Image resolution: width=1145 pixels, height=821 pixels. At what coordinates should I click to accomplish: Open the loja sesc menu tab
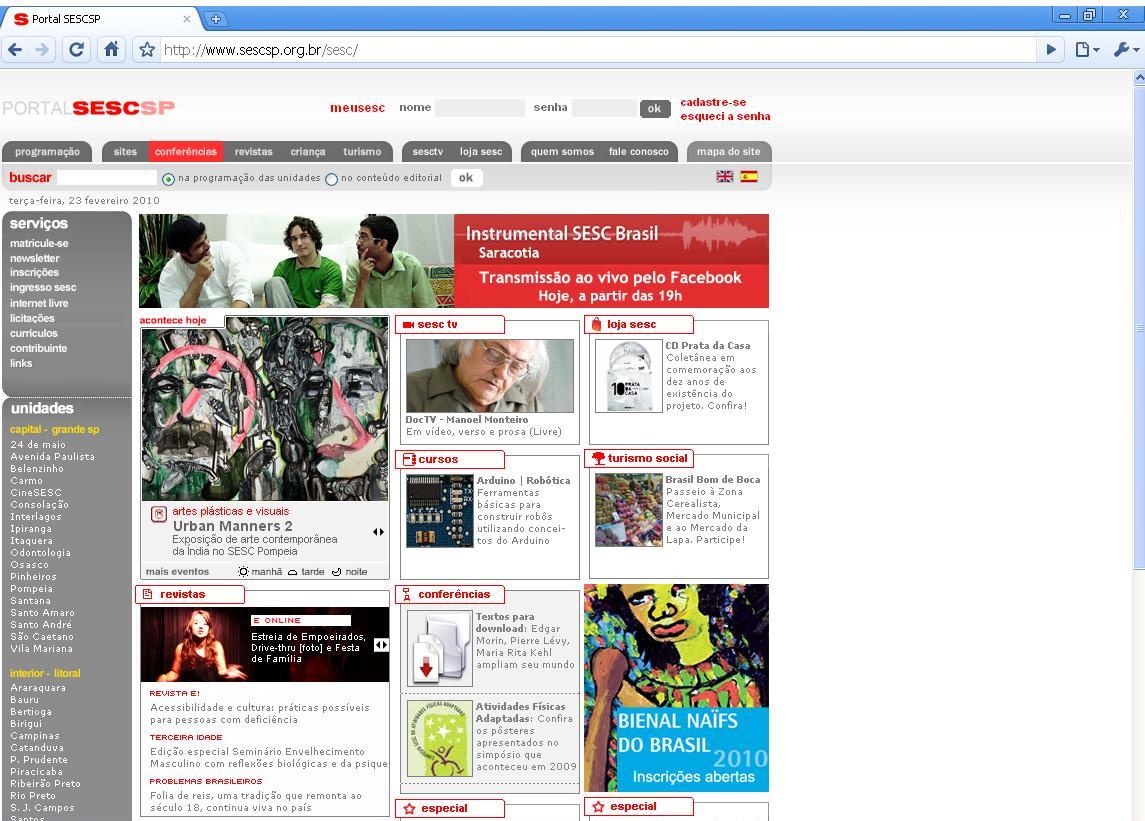click(480, 152)
